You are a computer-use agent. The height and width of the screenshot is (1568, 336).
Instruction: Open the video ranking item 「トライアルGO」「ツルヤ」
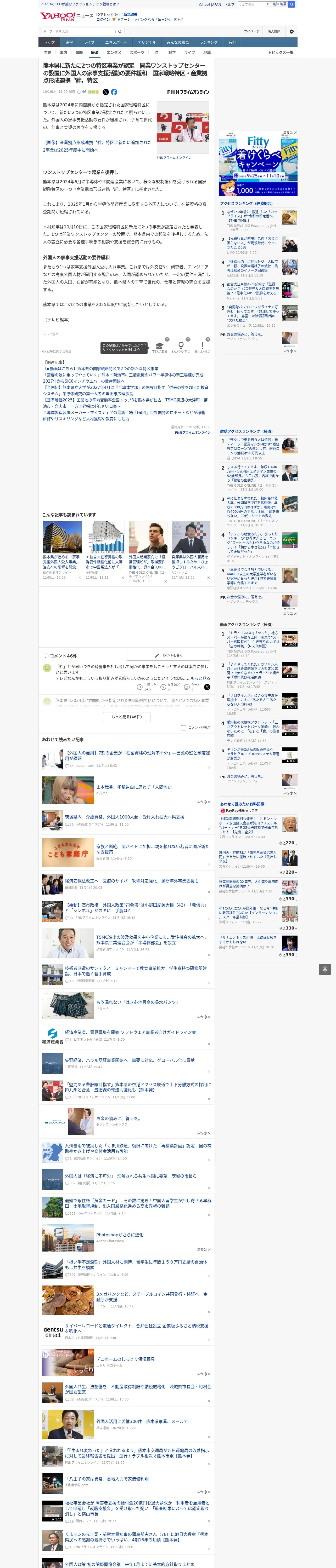[253, 640]
